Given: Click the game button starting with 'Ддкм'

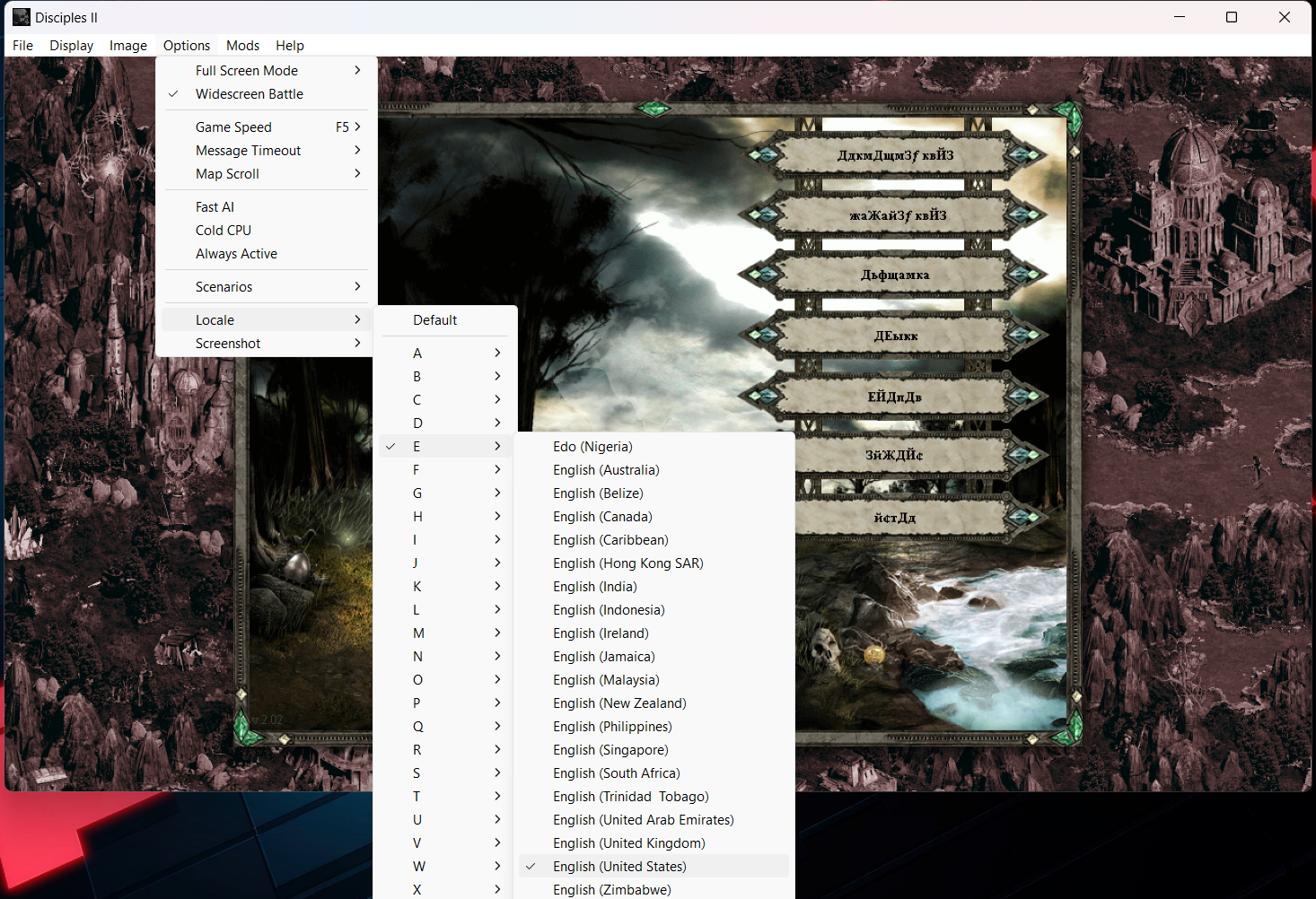Looking at the screenshot, I should point(894,155).
